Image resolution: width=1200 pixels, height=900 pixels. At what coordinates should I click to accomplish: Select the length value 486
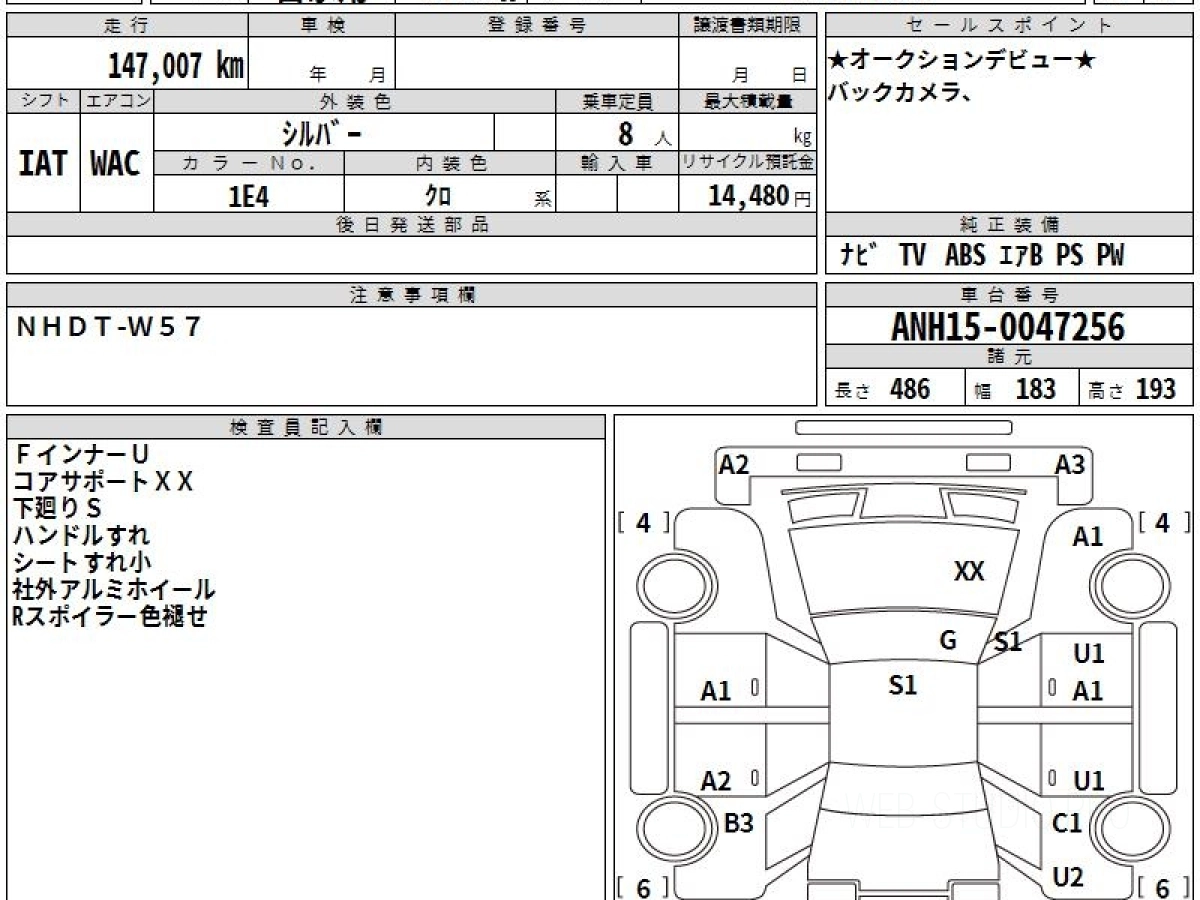[910, 389]
